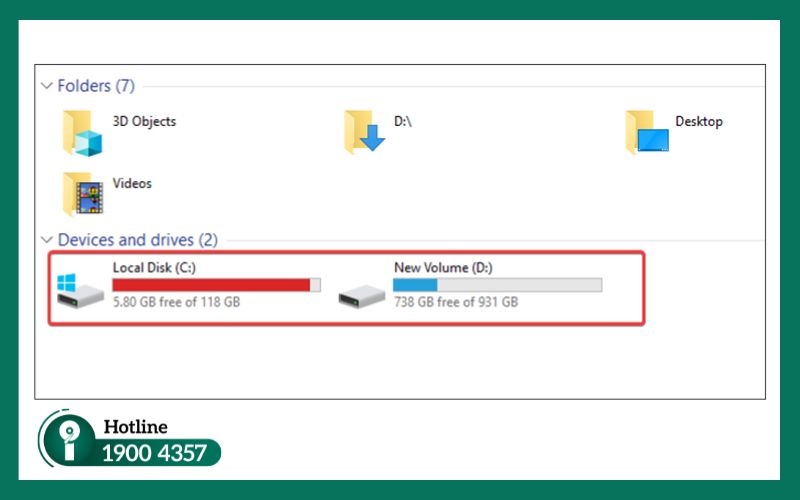Image resolution: width=800 pixels, height=500 pixels.
Task: Click the Videos folder name
Action: pyautogui.click(x=132, y=183)
